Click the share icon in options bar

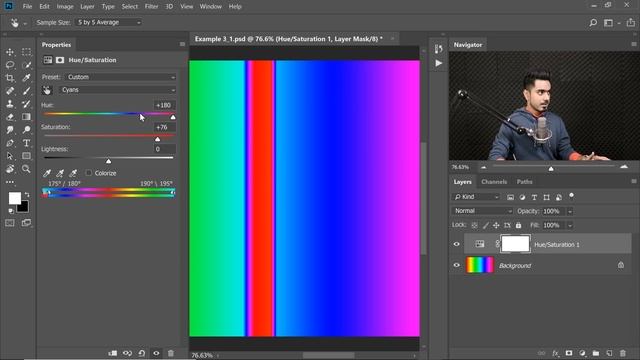[631, 22]
